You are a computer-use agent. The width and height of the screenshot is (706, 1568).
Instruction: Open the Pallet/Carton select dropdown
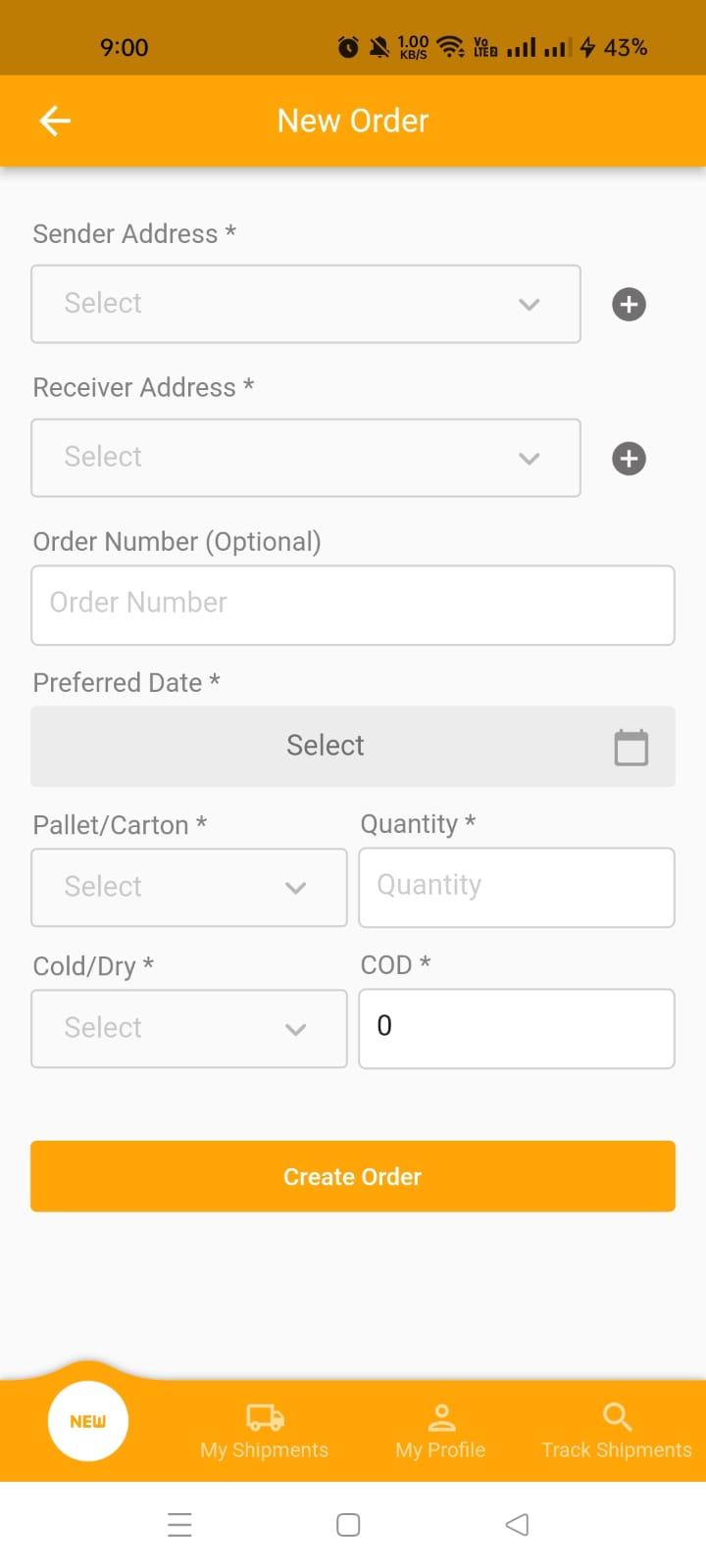click(189, 887)
